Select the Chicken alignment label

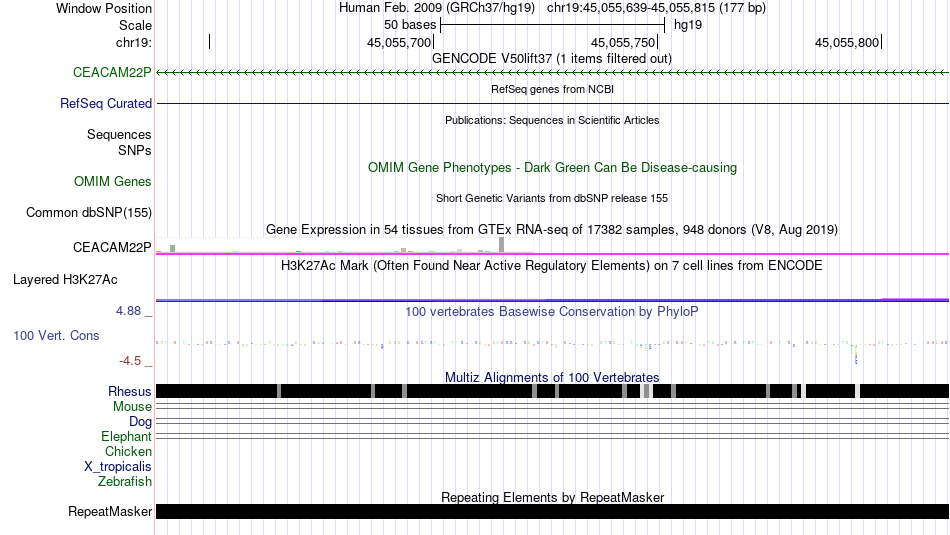coord(128,452)
